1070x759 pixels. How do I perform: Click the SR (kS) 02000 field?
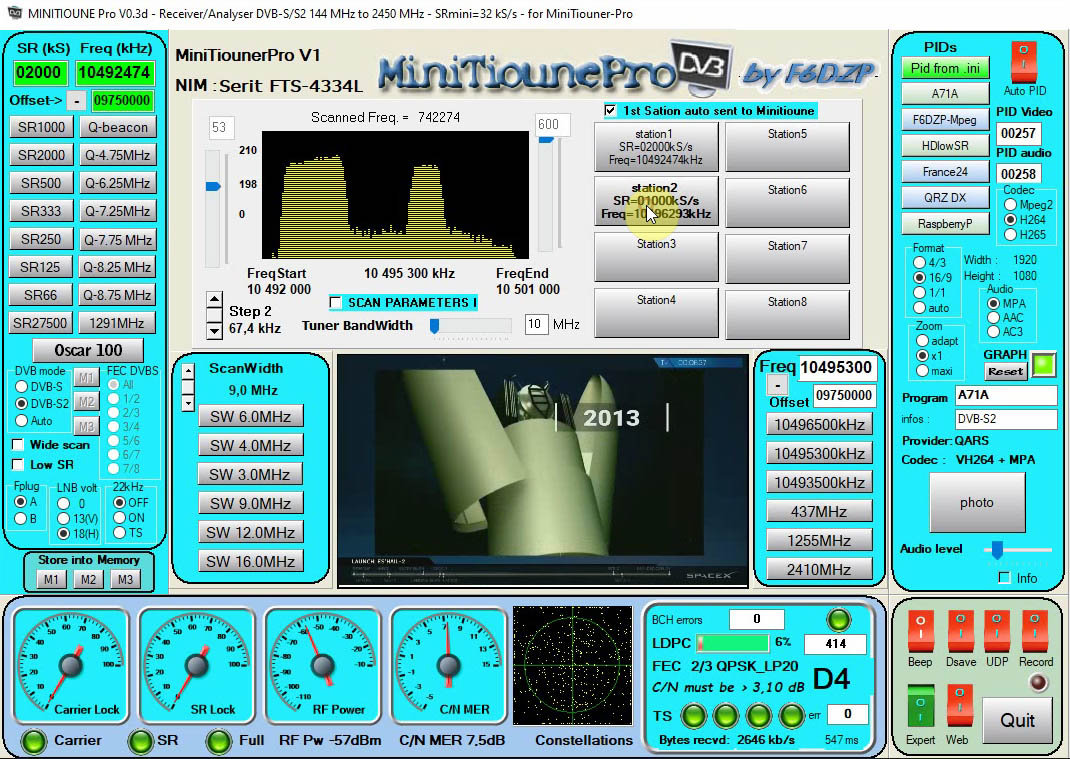pyautogui.click(x=39, y=73)
